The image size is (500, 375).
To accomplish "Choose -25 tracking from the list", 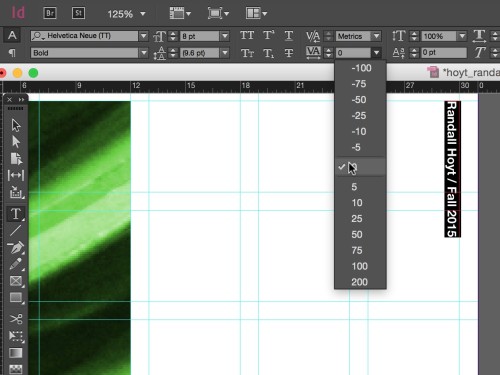I will (360, 116).
